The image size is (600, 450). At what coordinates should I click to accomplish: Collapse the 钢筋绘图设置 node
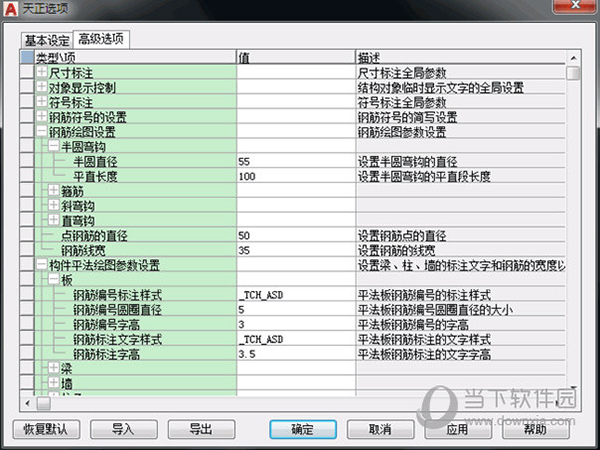(42, 131)
